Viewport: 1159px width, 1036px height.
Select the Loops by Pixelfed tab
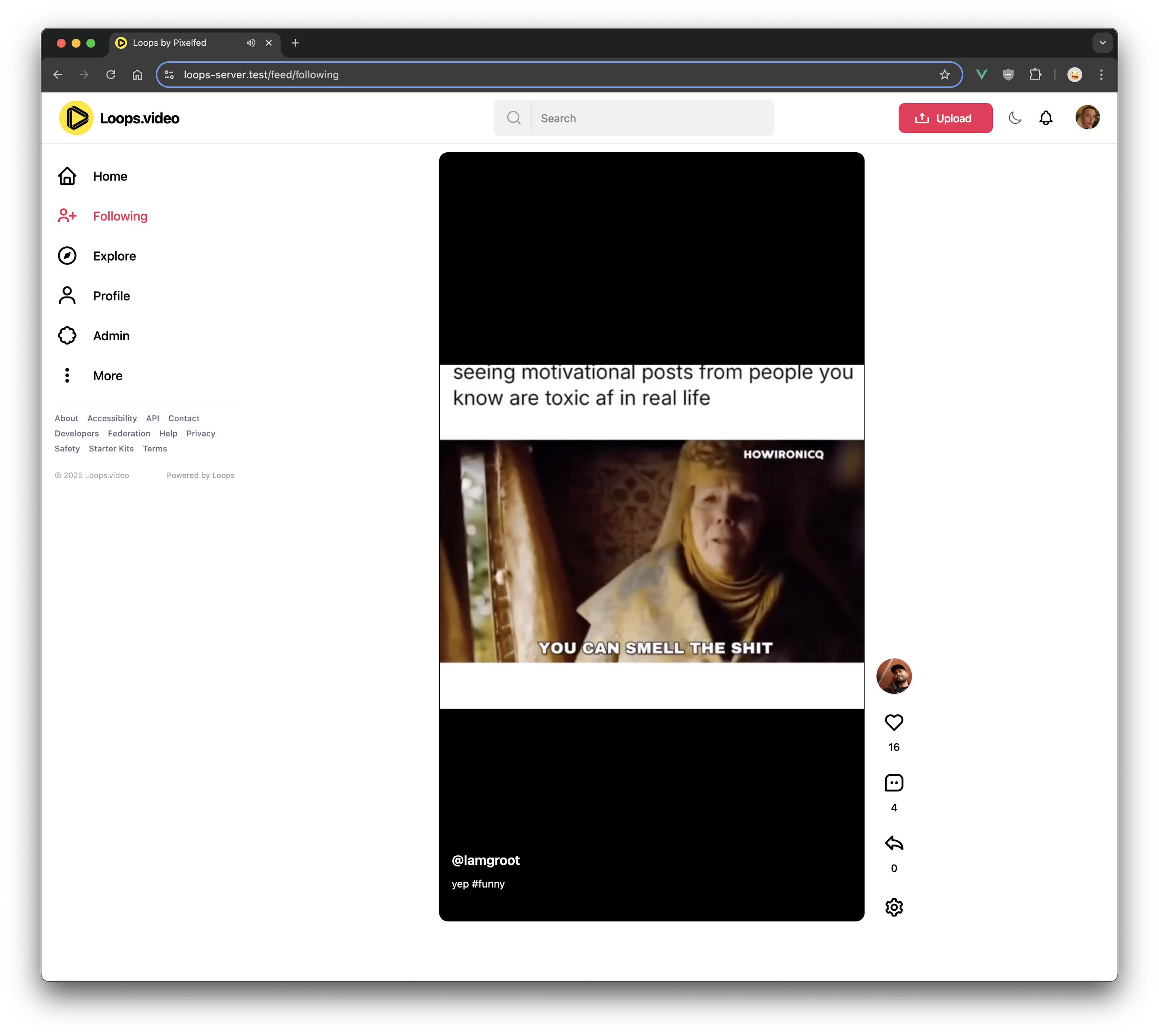tap(194, 43)
